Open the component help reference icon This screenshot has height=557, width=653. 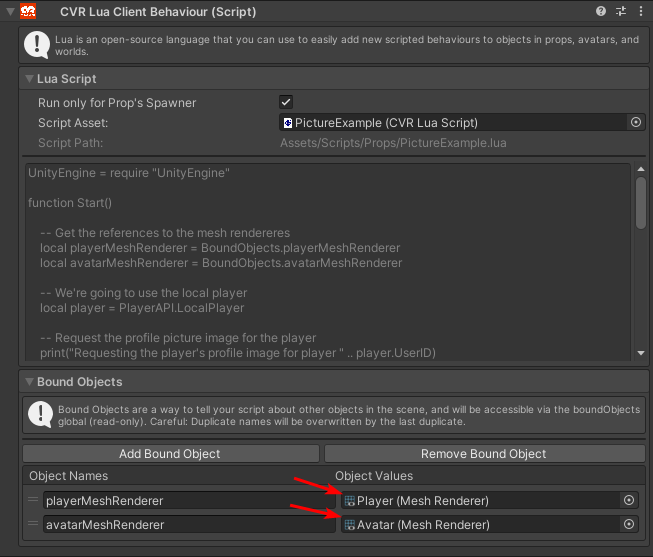pos(601,12)
